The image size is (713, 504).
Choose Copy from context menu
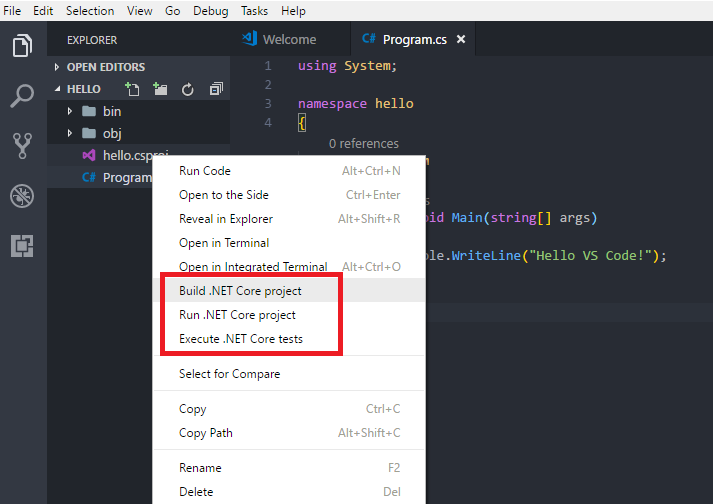point(290,409)
